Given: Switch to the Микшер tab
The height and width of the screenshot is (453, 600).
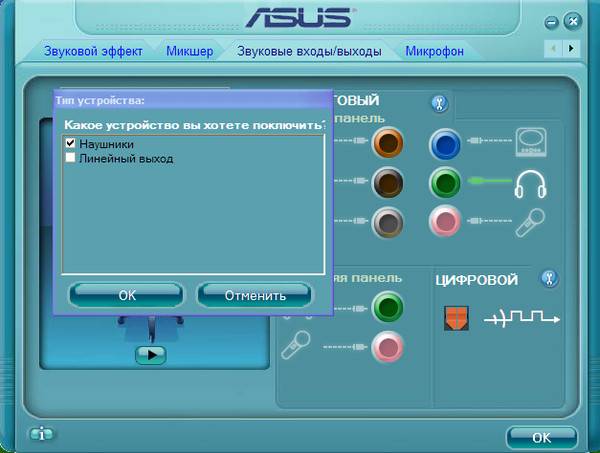Looking at the screenshot, I should pos(190,51).
